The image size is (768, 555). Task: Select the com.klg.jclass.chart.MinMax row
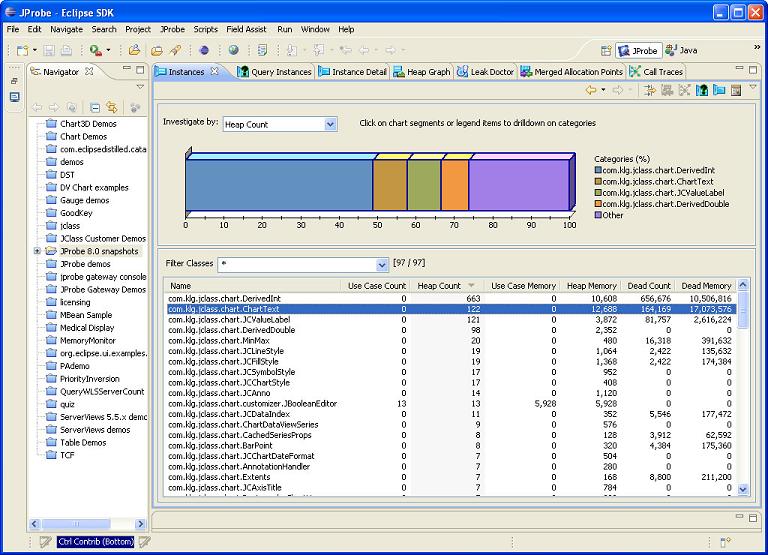[x=451, y=340]
